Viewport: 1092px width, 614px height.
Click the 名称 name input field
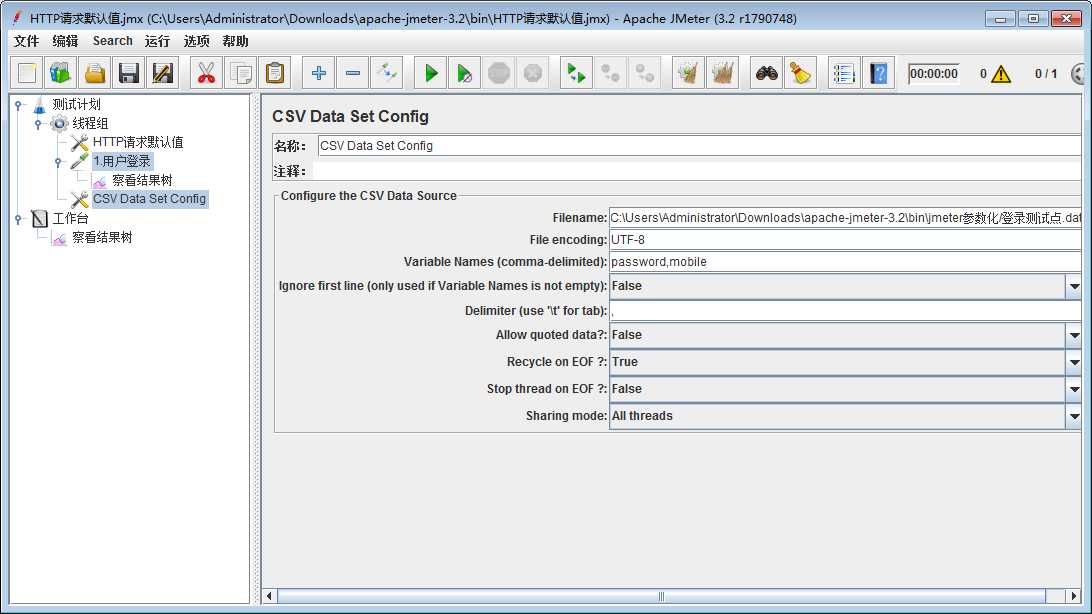(699, 145)
